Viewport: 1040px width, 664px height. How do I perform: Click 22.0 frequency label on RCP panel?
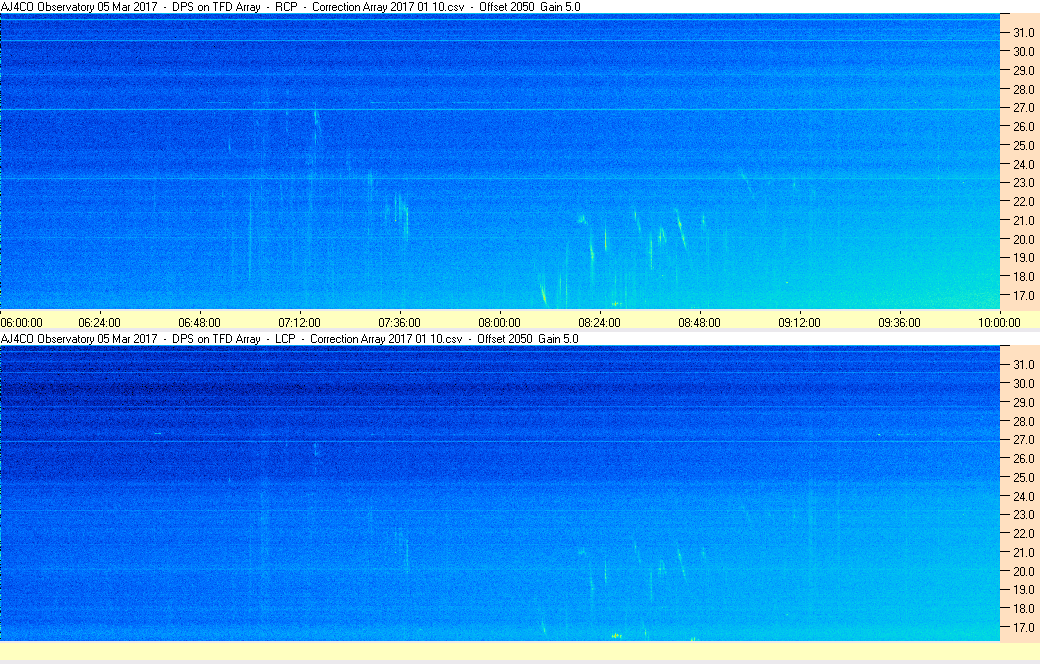point(1023,202)
